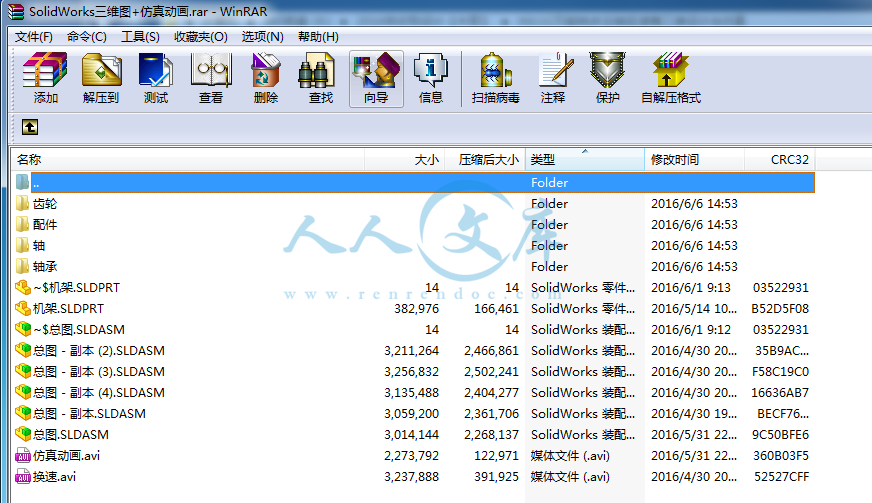Open the 查看 (View) tool
This screenshot has width=872, height=503.
[211, 78]
